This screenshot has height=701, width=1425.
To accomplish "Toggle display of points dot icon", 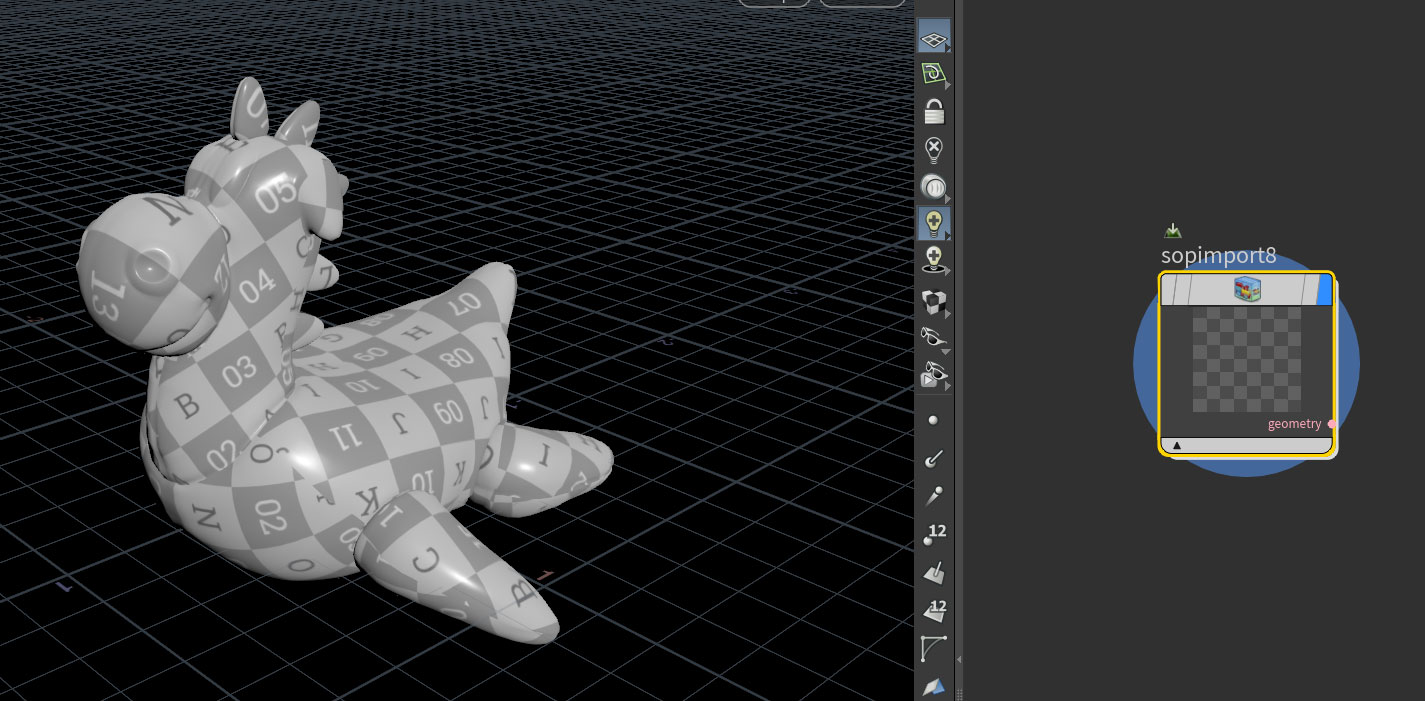I will click(x=933, y=420).
